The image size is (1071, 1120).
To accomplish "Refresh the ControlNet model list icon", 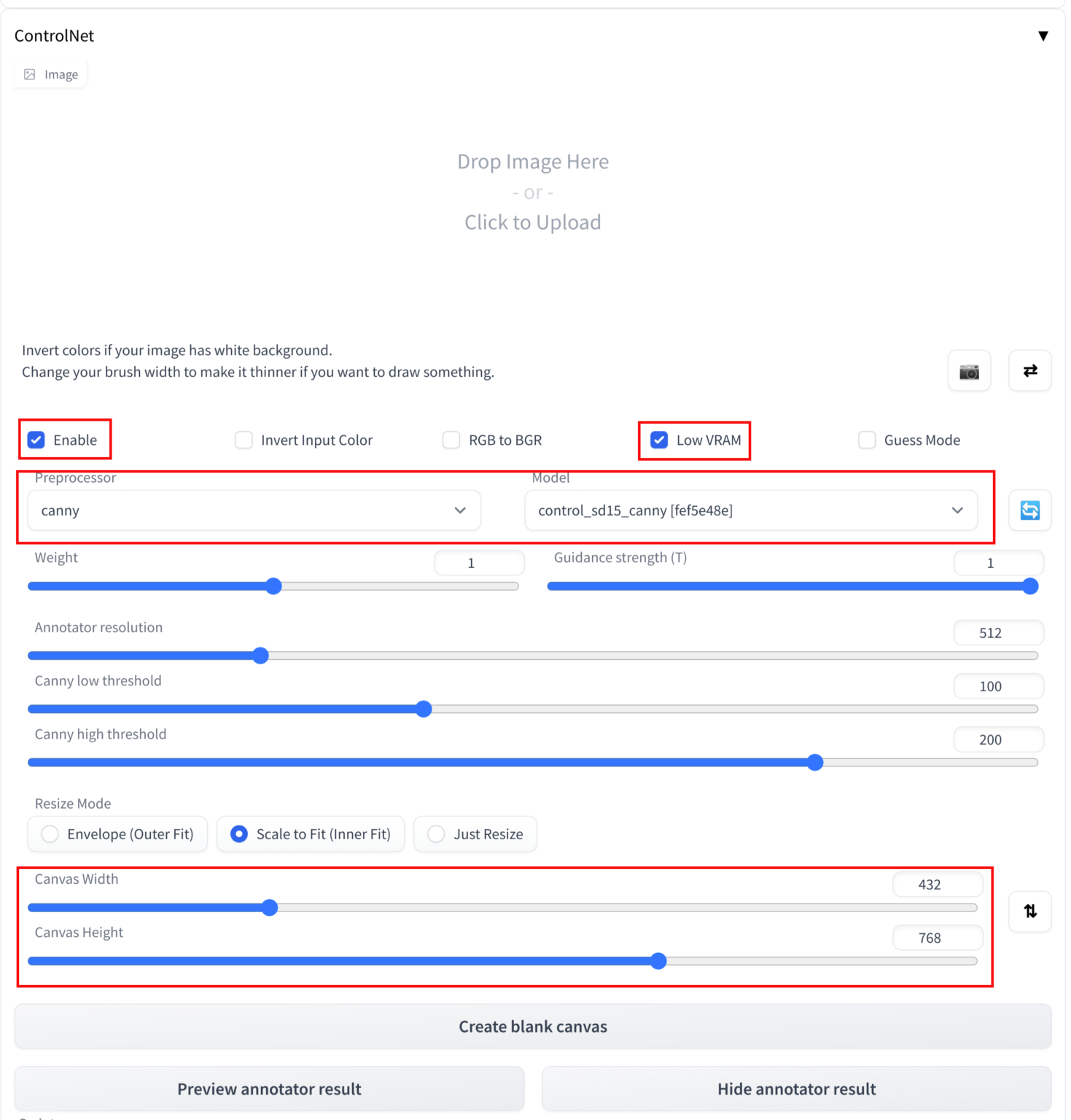I will 1029,510.
